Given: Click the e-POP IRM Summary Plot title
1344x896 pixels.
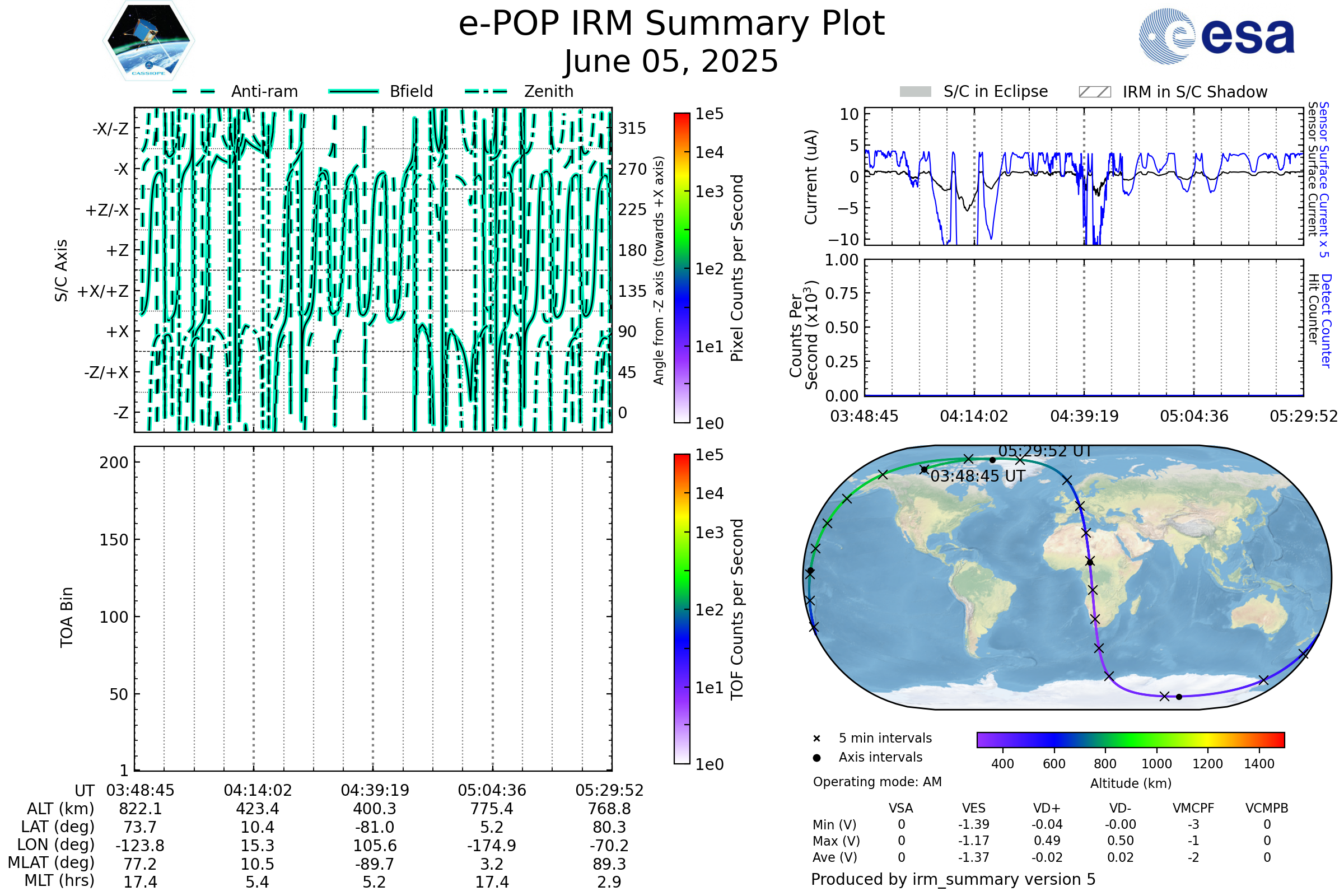Looking at the screenshot, I should [x=671, y=24].
